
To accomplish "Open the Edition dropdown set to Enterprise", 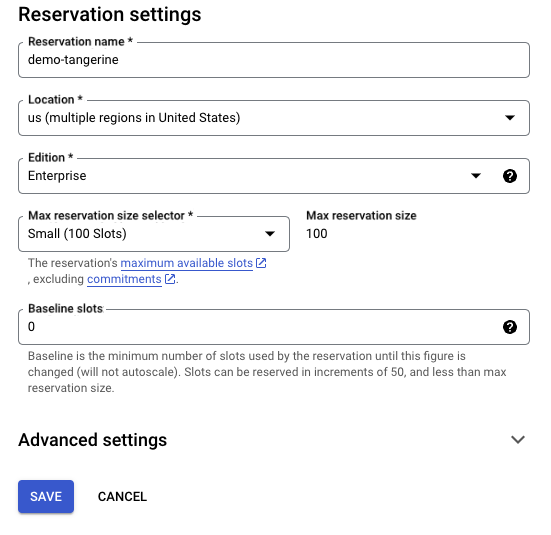I will click(x=274, y=176).
